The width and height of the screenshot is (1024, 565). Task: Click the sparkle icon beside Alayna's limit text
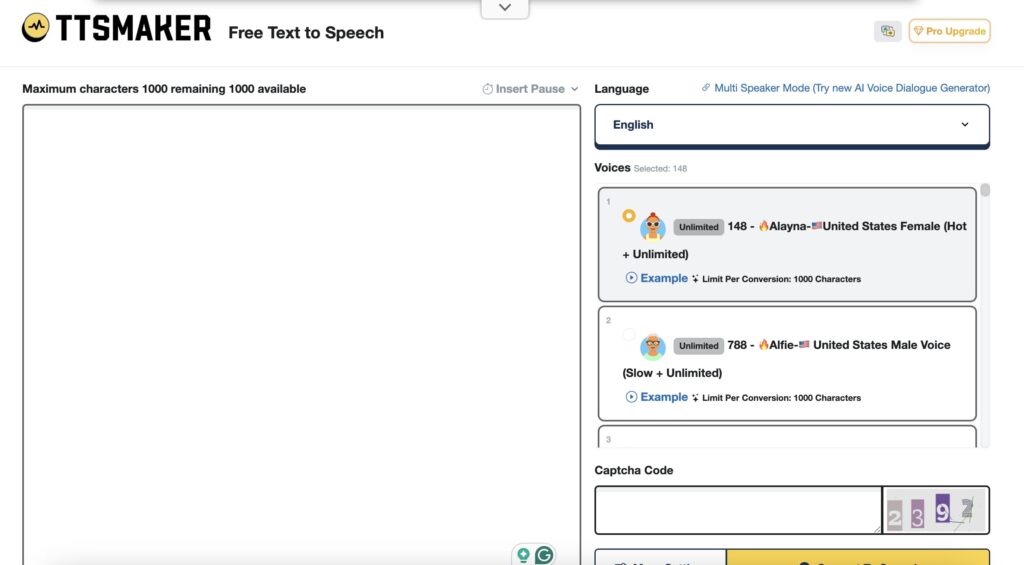pos(695,279)
